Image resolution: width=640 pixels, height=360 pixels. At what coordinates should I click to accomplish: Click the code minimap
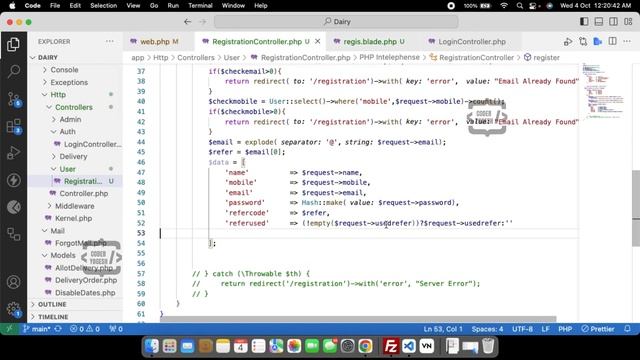pyautogui.click(x=605, y=91)
